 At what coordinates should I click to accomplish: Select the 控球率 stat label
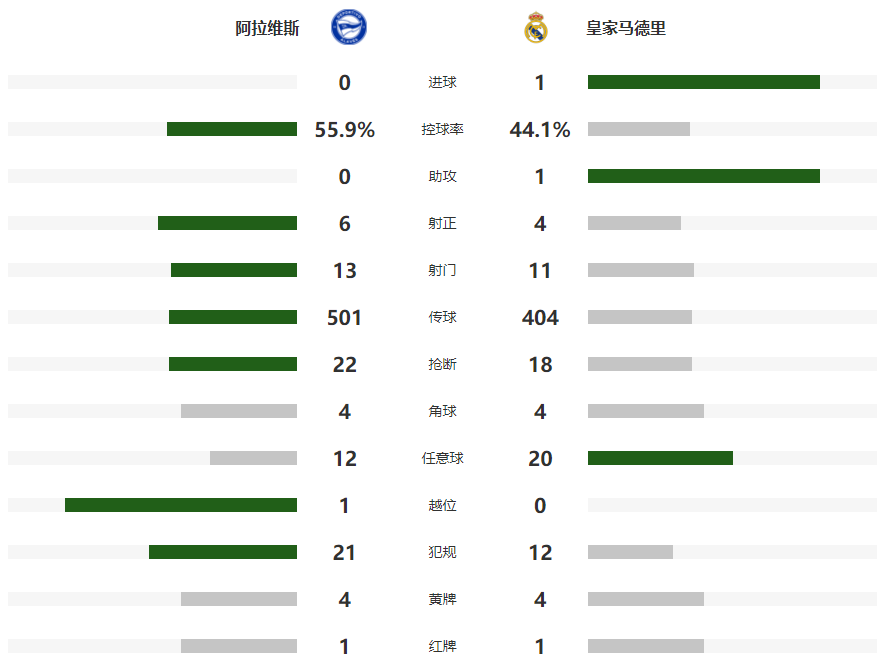point(442,130)
